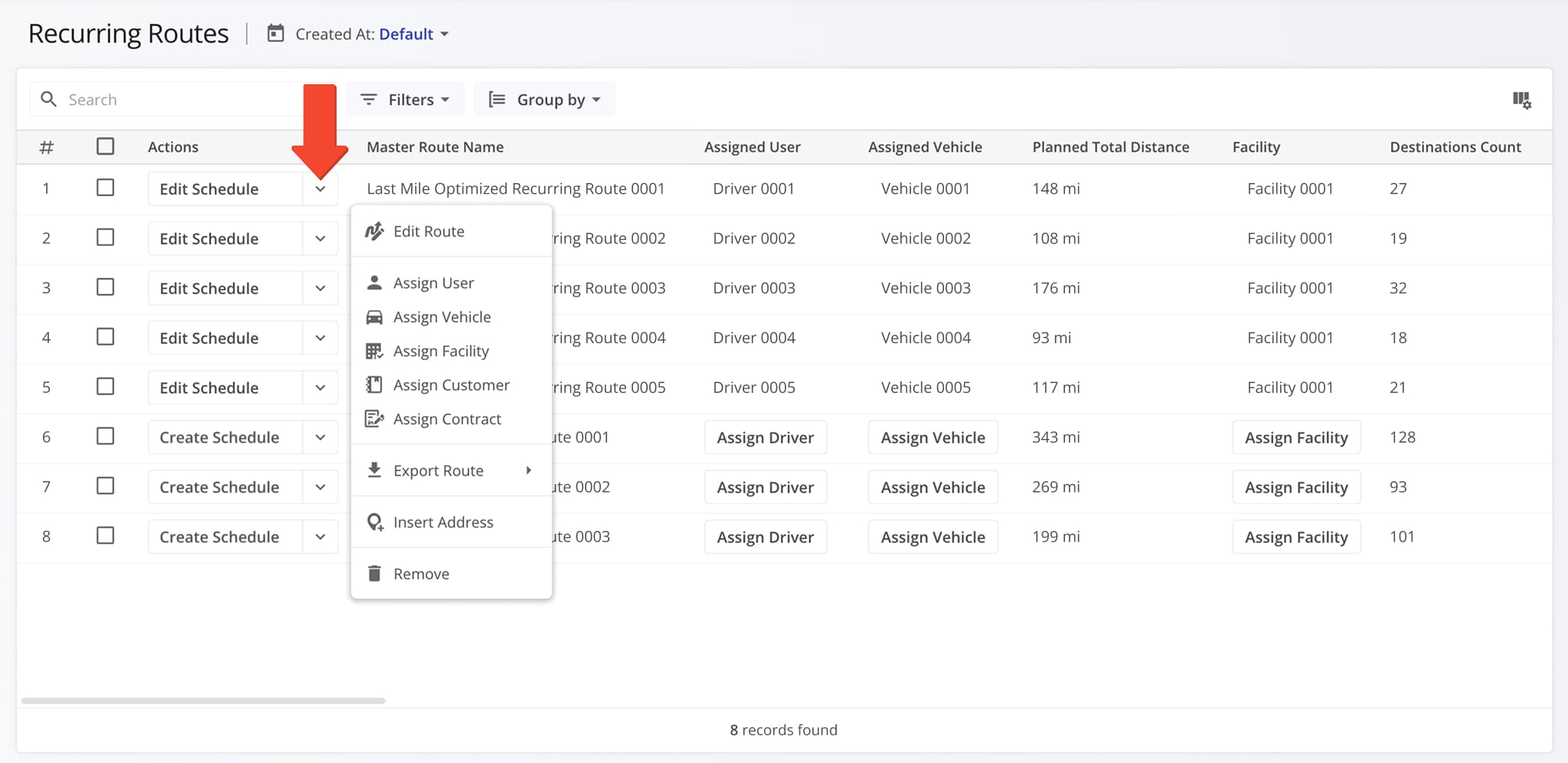
Task: Click the car icon beside Assign Vehicle
Action: pos(374,316)
